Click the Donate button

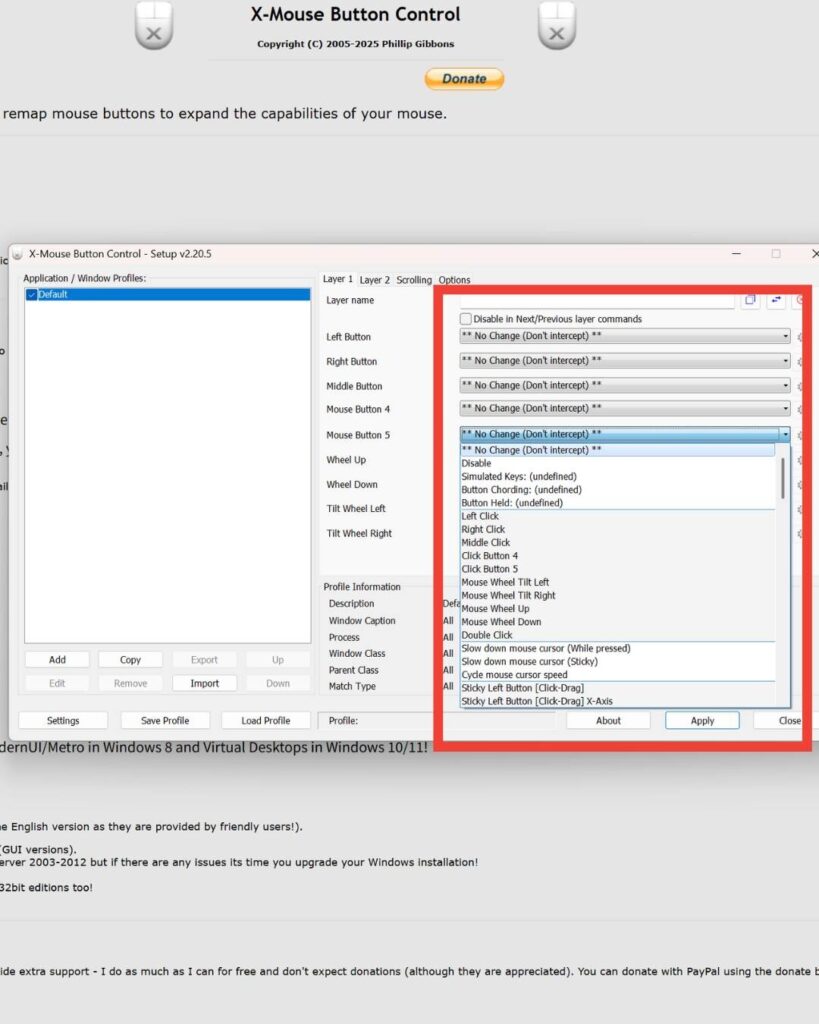pos(464,79)
